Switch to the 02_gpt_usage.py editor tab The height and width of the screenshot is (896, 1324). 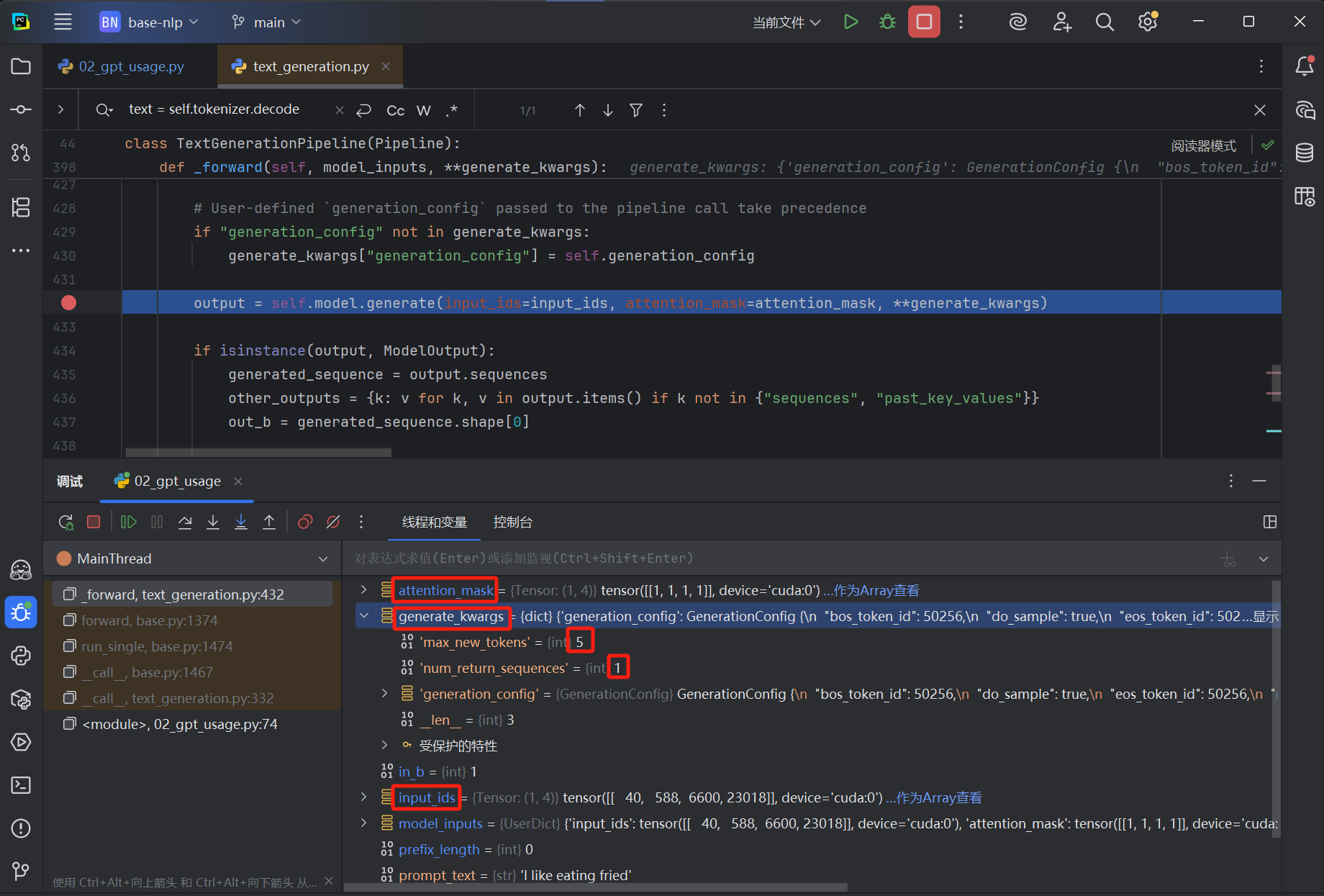point(131,67)
